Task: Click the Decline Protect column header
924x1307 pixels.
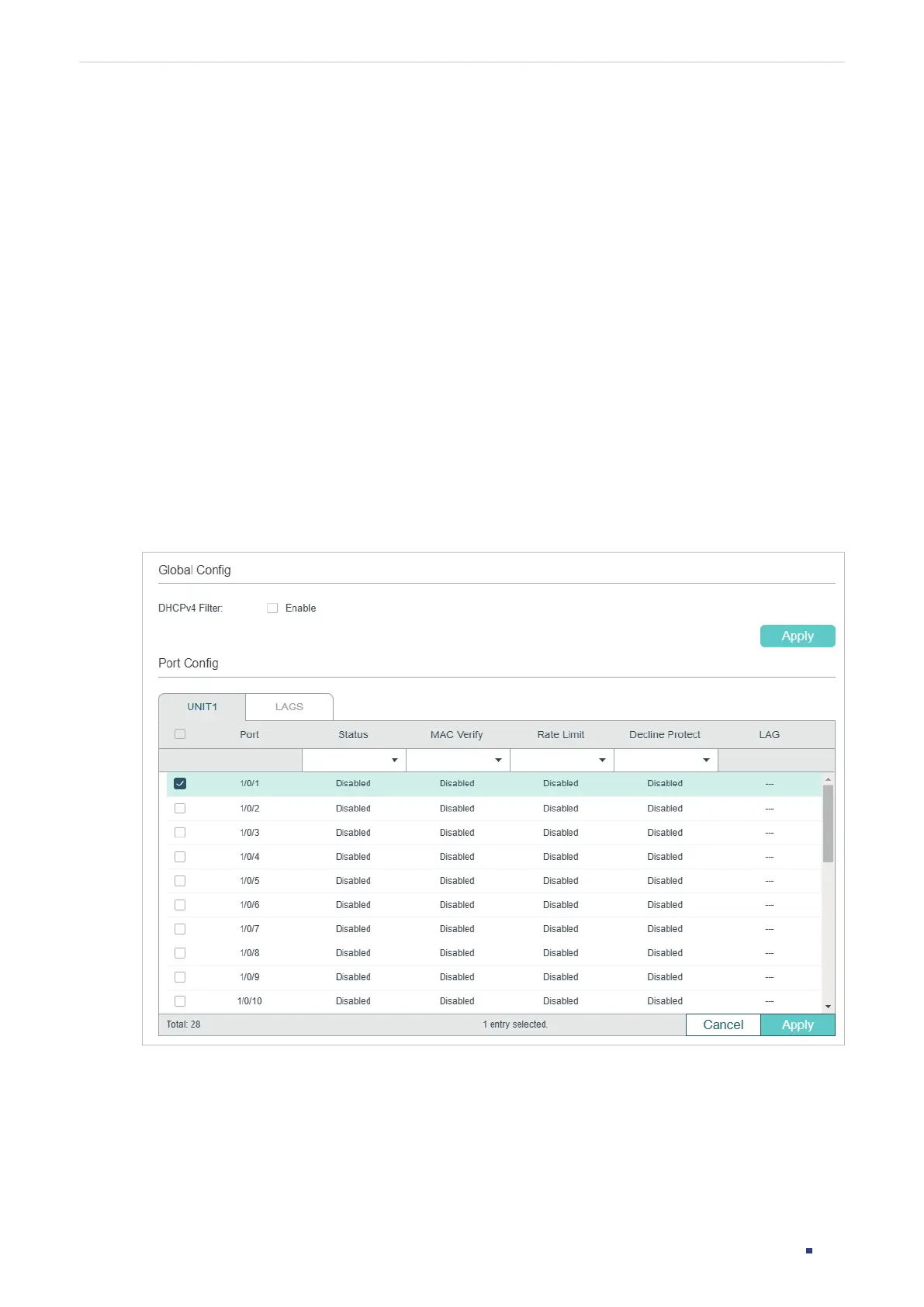Action: (x=665, y=734)
